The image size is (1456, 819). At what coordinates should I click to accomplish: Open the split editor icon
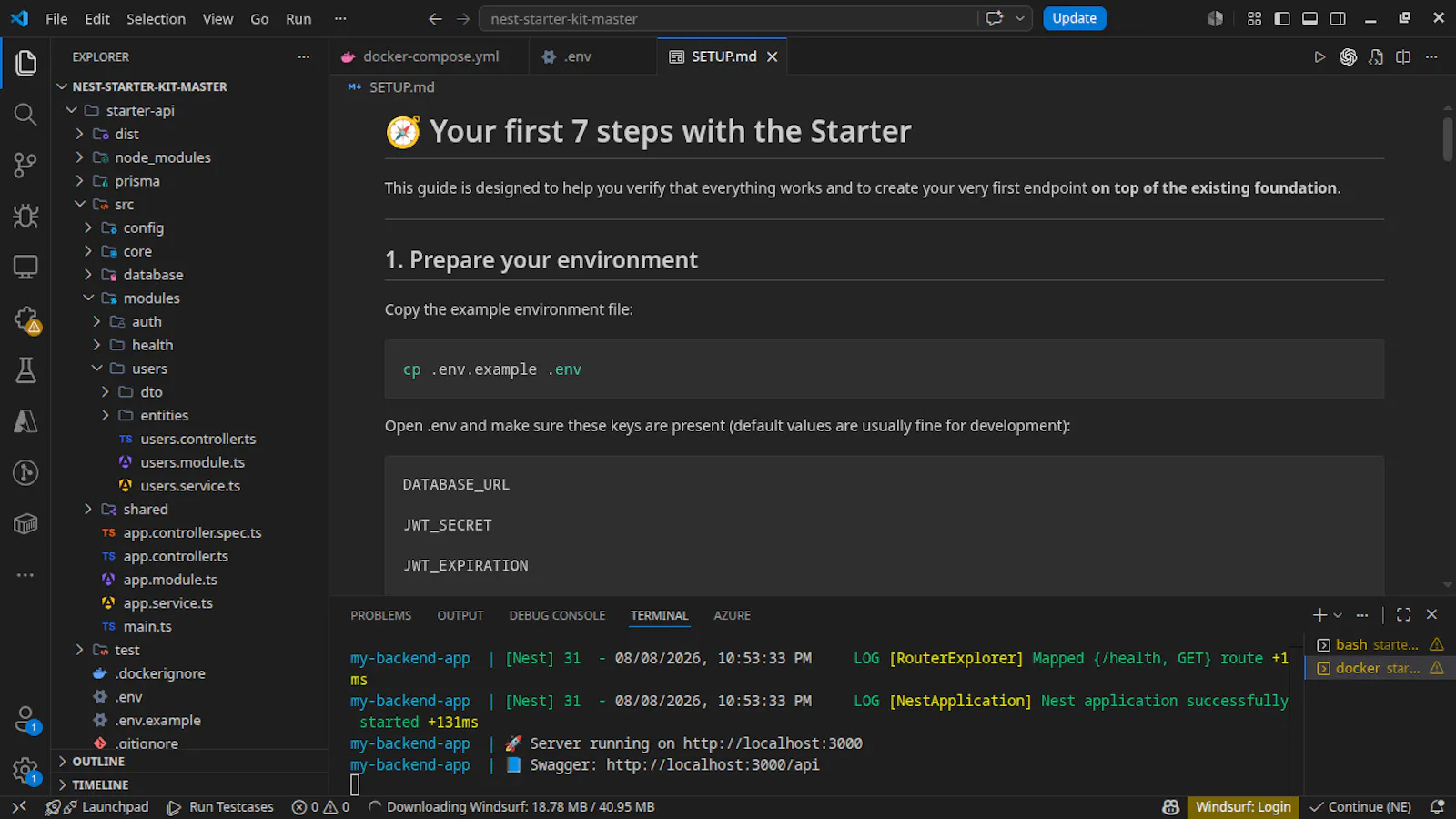click(x=1403, y=56)
